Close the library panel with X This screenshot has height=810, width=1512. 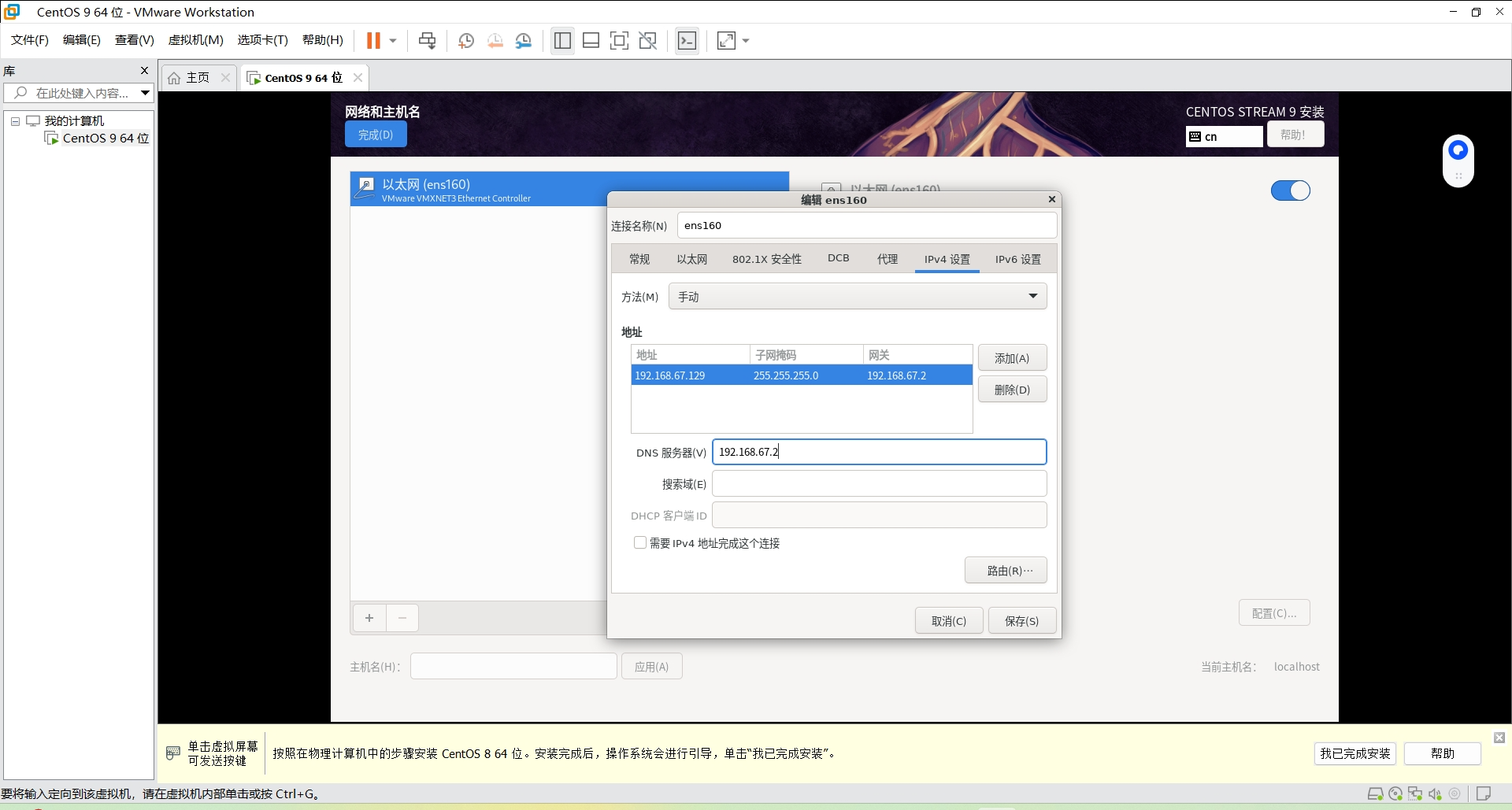144,70
